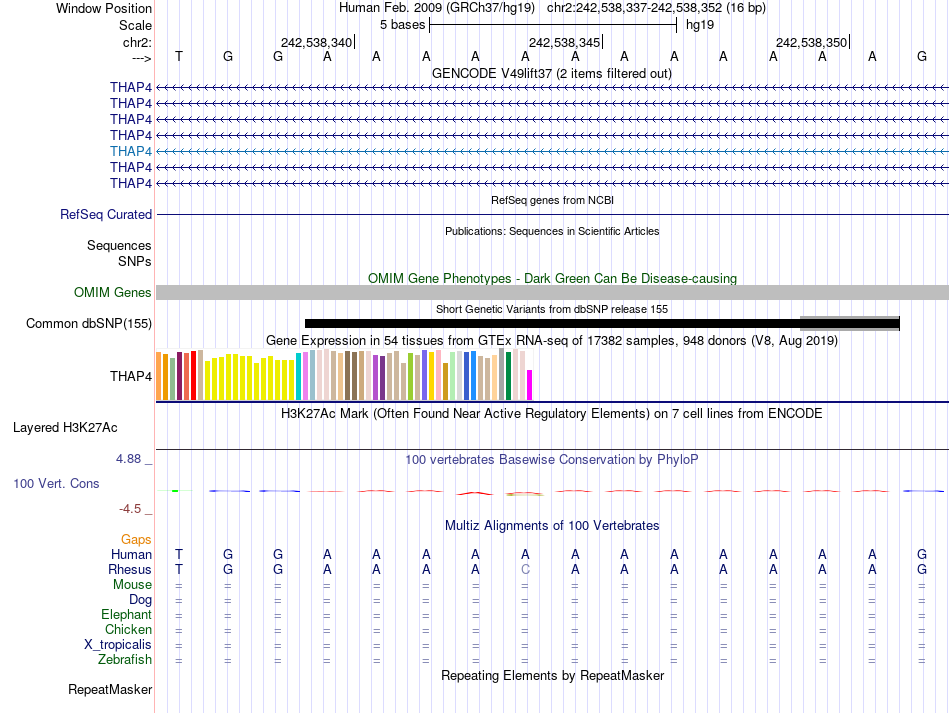
Task: Click the lime-green GTEx tissue bar
Action: click(410, 377)
